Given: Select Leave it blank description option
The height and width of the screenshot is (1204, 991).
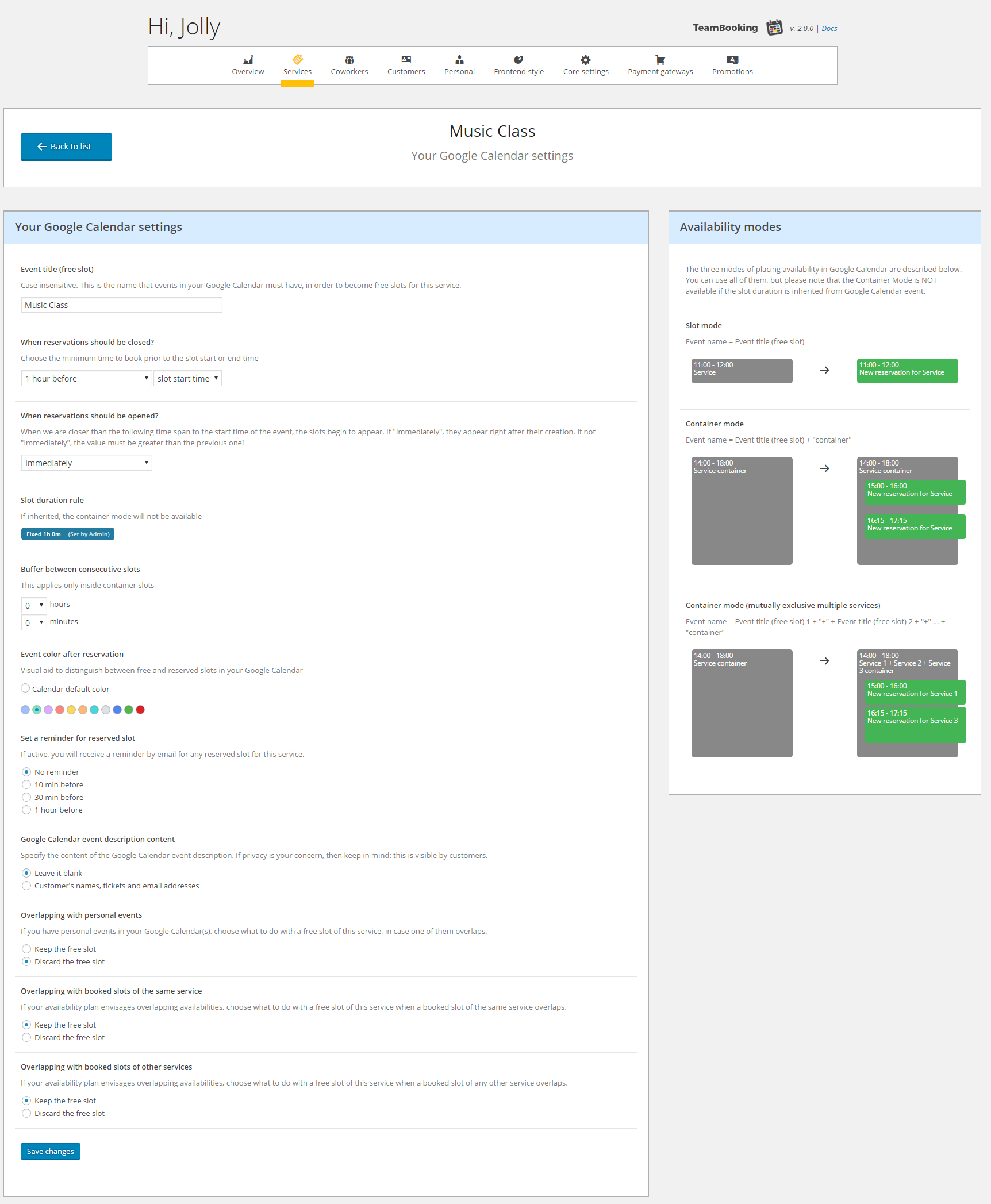Looking at the screenshot, I should click(x=26, y=873).
